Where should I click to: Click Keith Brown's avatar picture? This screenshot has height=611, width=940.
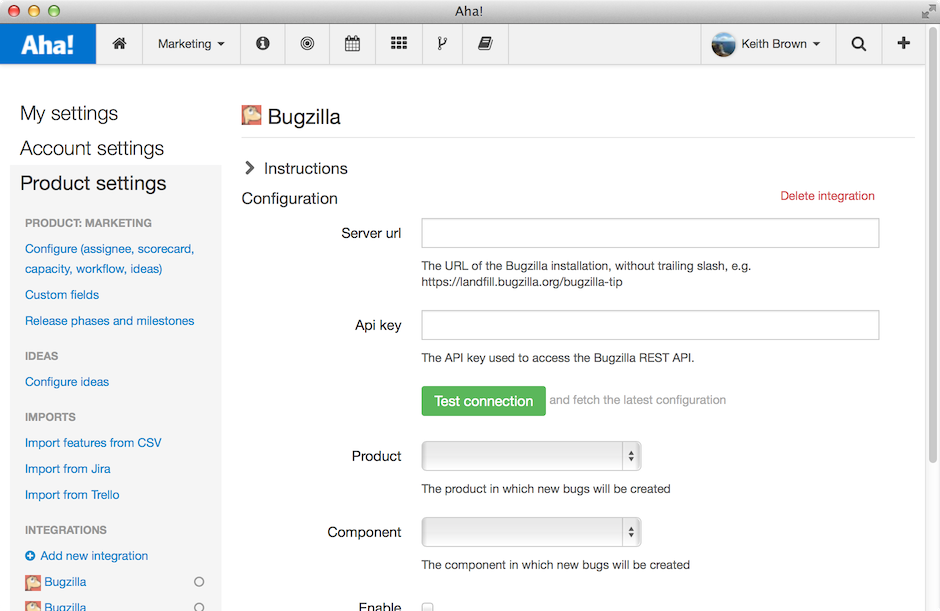click(723, 44)
